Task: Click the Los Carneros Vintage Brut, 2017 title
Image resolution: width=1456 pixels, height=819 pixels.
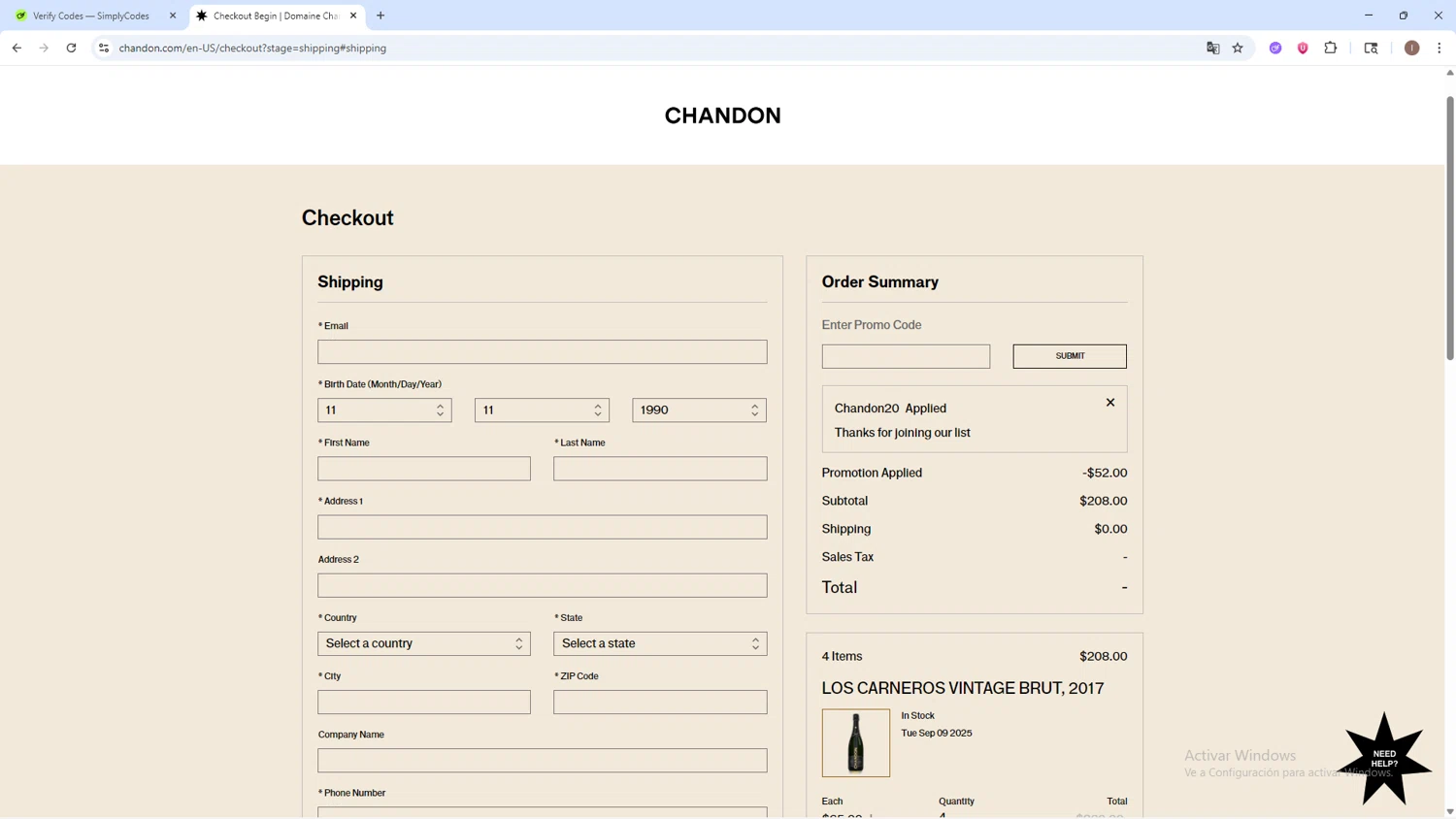Action: (963, 688)
